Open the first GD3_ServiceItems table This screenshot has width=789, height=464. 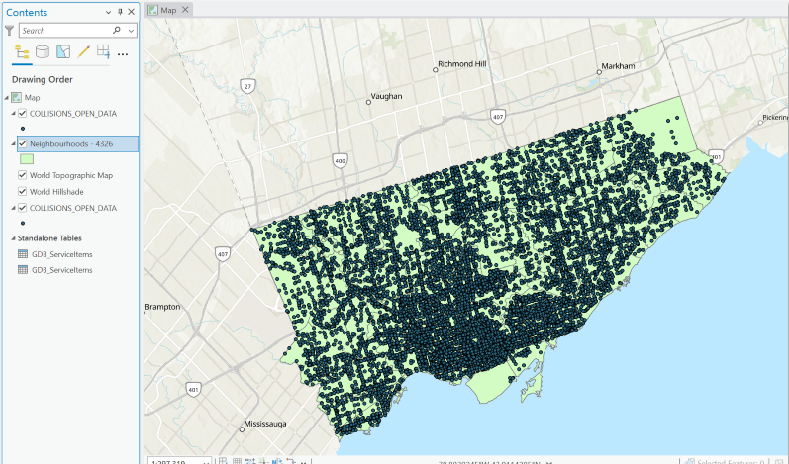[60, 254]
